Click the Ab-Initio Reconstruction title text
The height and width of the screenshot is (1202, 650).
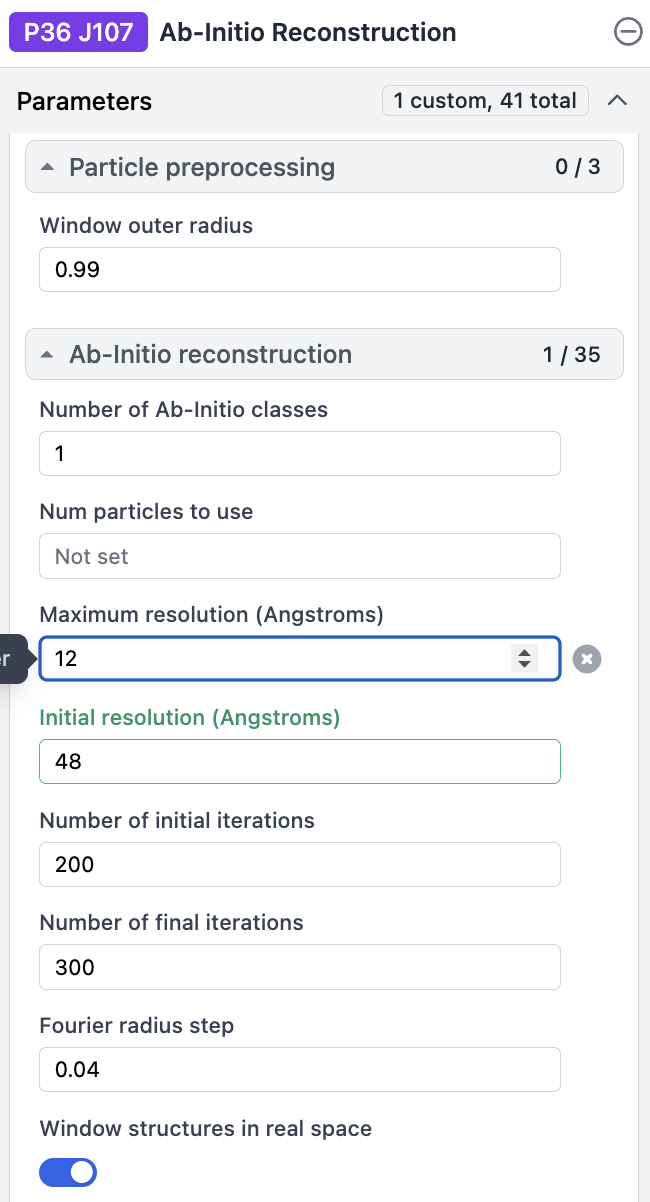[x=308, y=32]
